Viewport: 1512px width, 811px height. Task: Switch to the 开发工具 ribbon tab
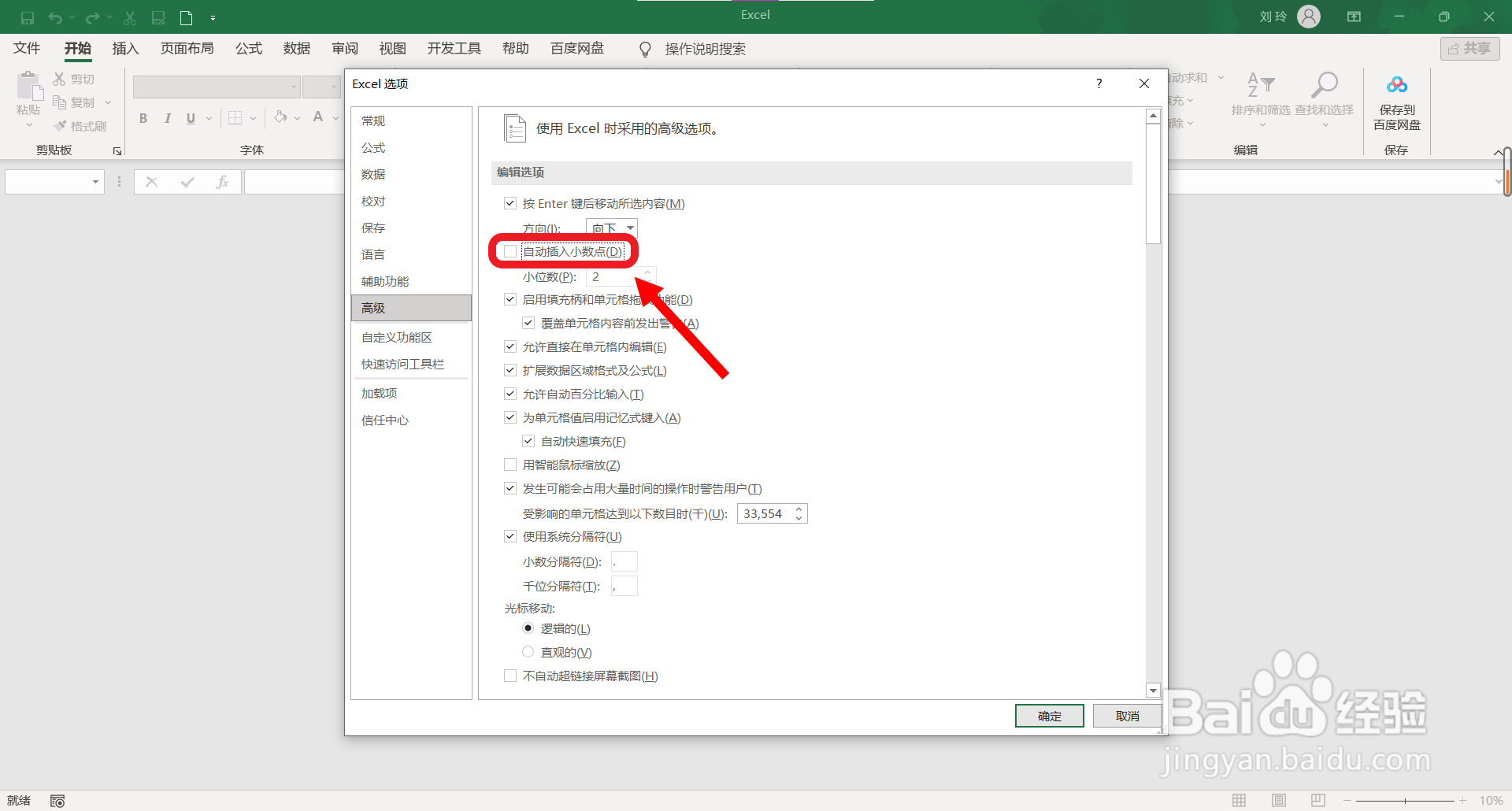pos(454,48)
